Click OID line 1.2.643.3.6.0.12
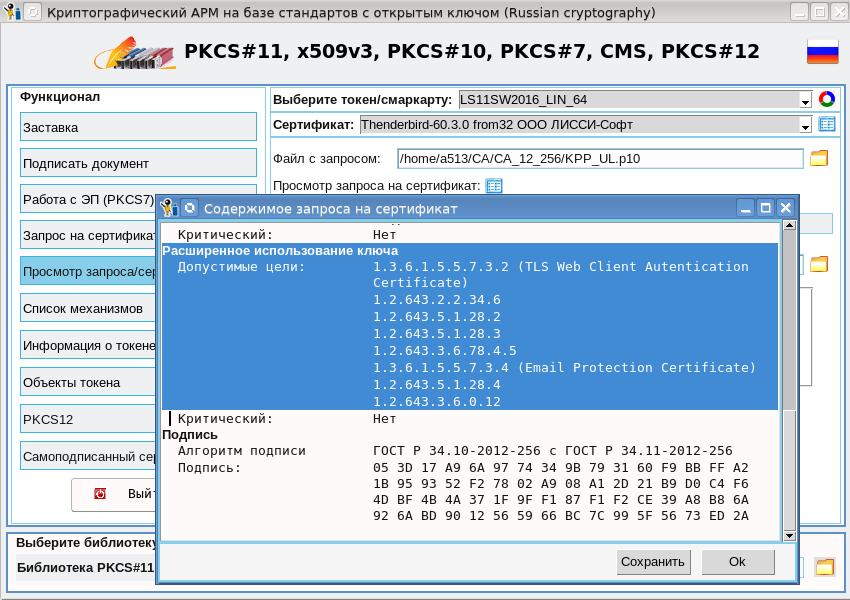Screen dimensions: 850x600 coord(436,402)
